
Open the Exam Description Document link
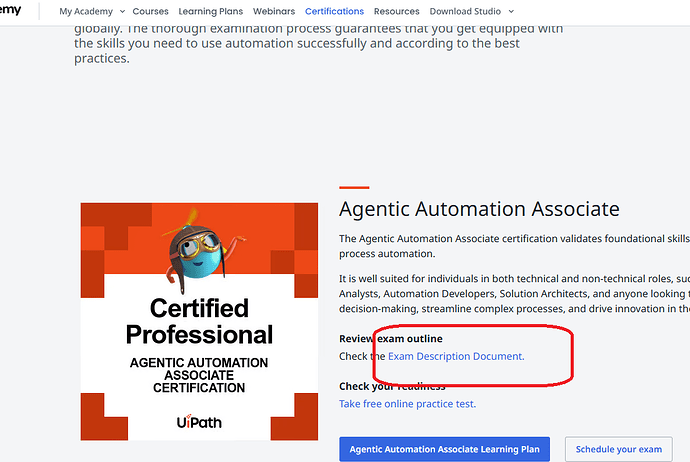456,356
